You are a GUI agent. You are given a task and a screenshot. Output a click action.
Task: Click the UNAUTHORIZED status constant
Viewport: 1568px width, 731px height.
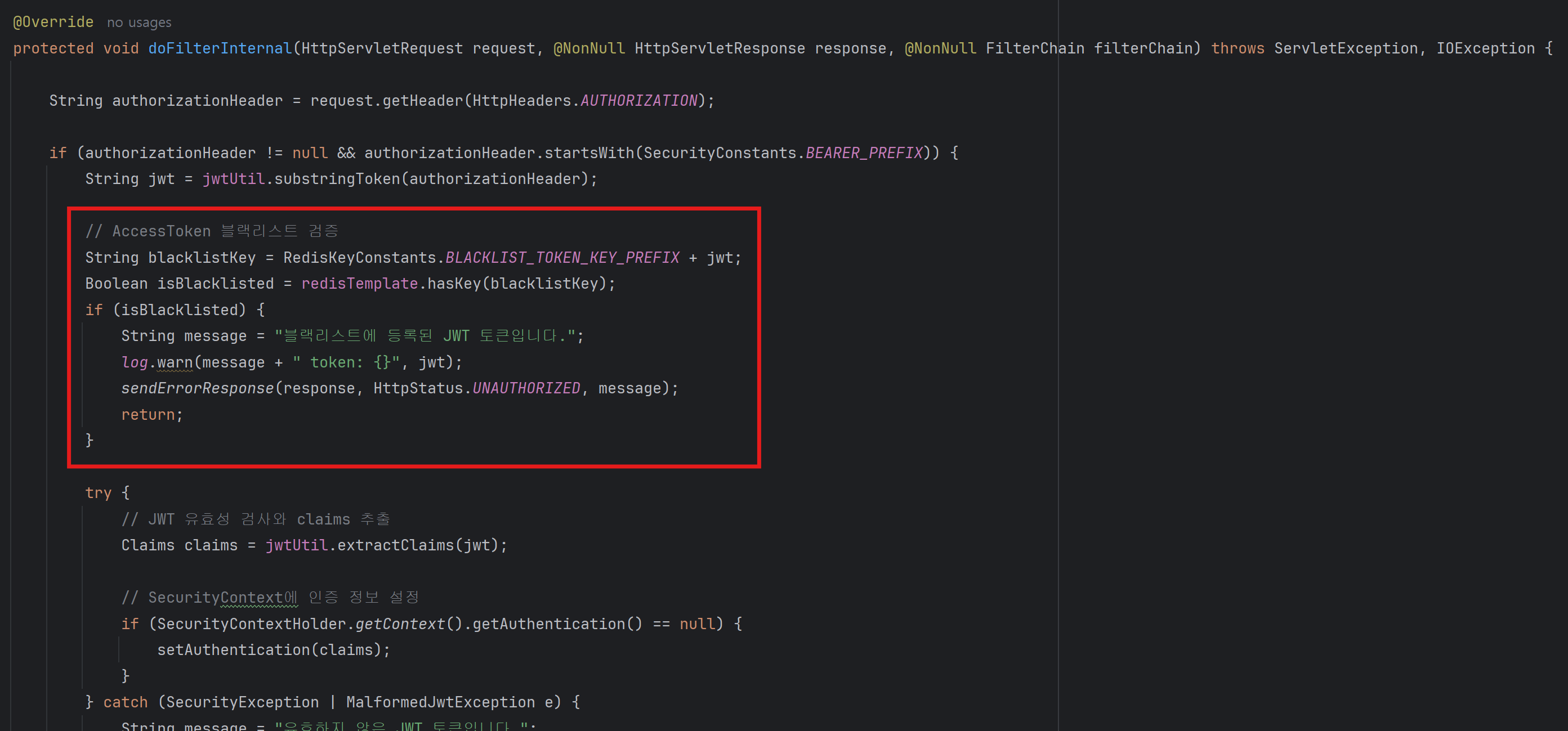526,388
